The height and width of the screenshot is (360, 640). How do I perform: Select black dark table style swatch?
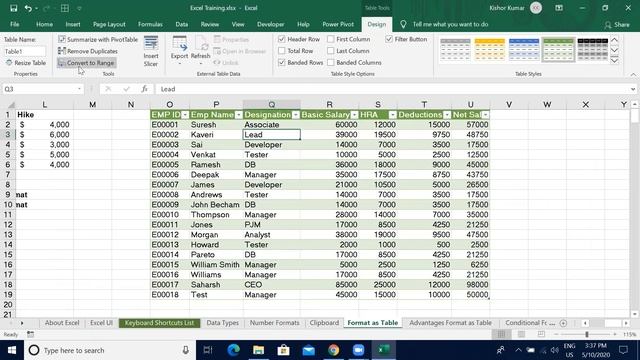pos(593,50)
